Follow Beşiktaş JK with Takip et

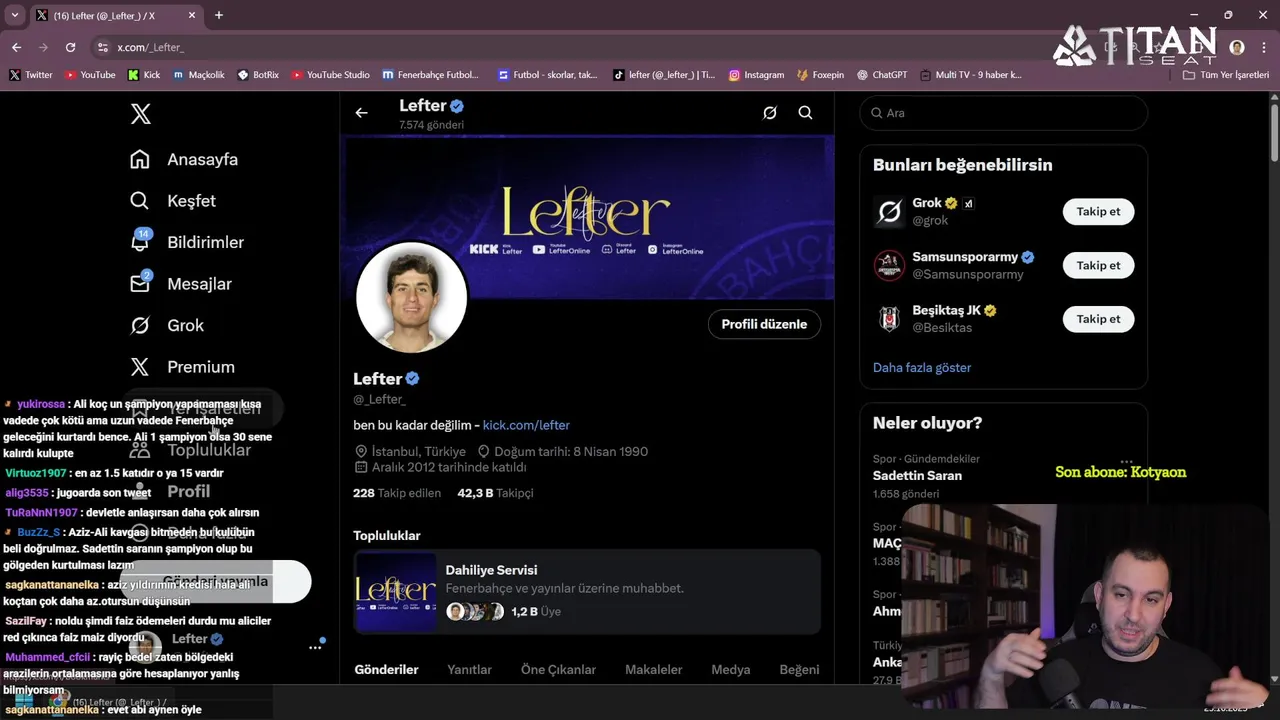point(1098,319)
